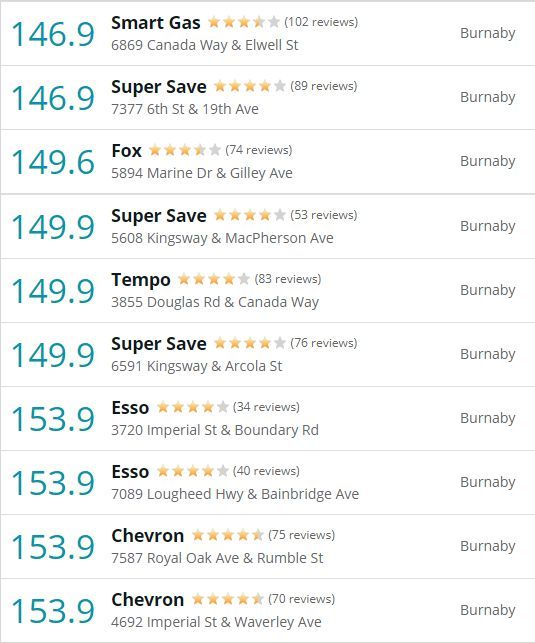
Task: Click the star rating for Fox station
Action: pos(185,150)
